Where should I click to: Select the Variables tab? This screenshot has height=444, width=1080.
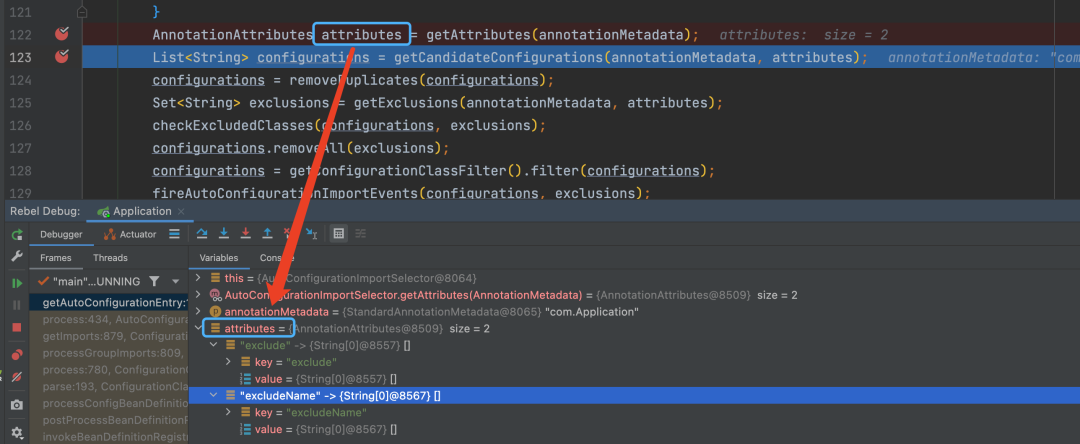(x=219, y=257)
